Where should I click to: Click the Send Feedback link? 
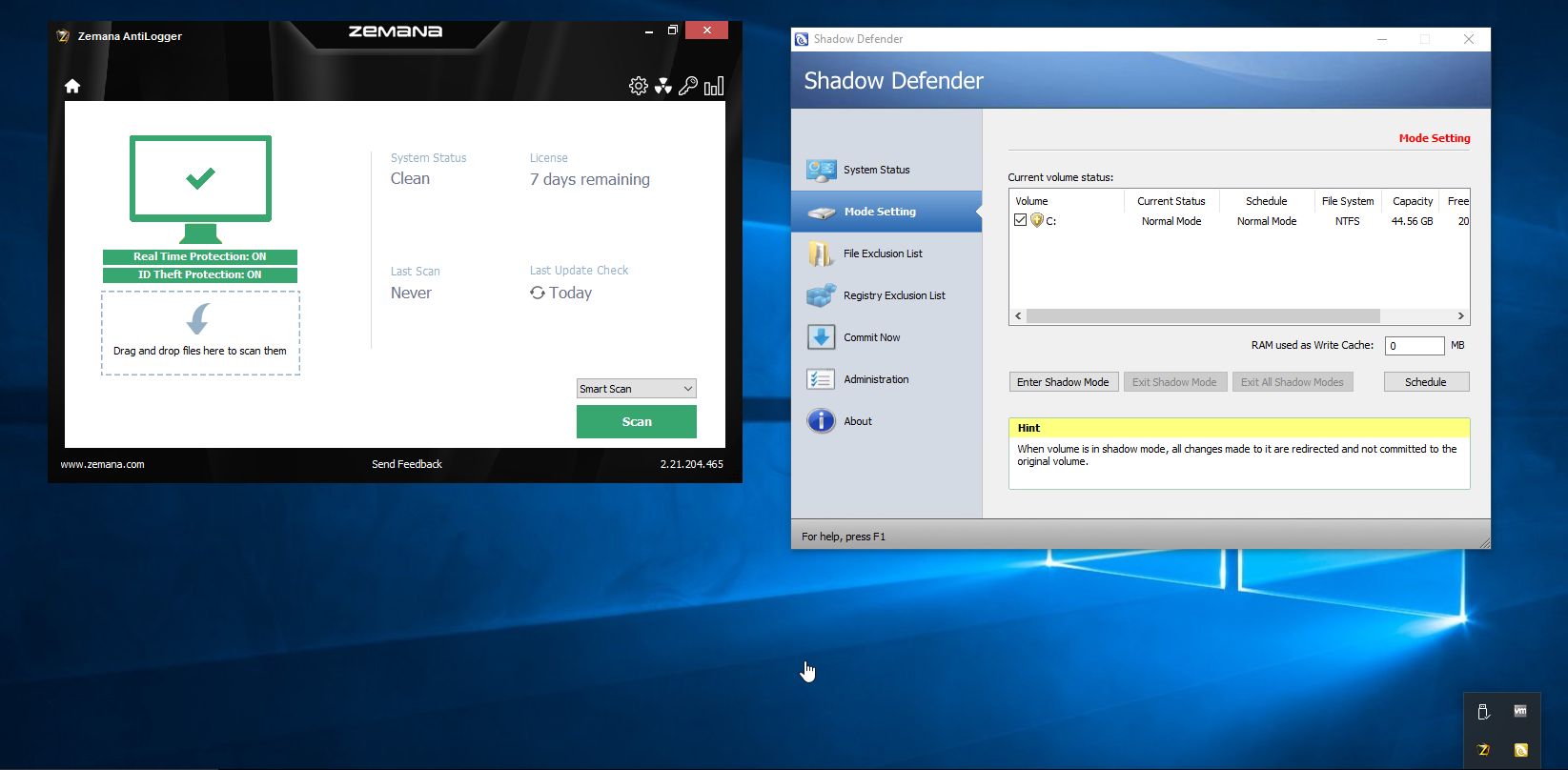coord(407,464)
